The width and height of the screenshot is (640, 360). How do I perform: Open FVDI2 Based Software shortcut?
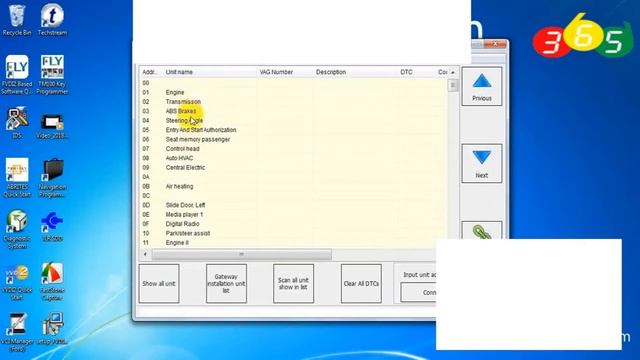[x=17, y=75]
